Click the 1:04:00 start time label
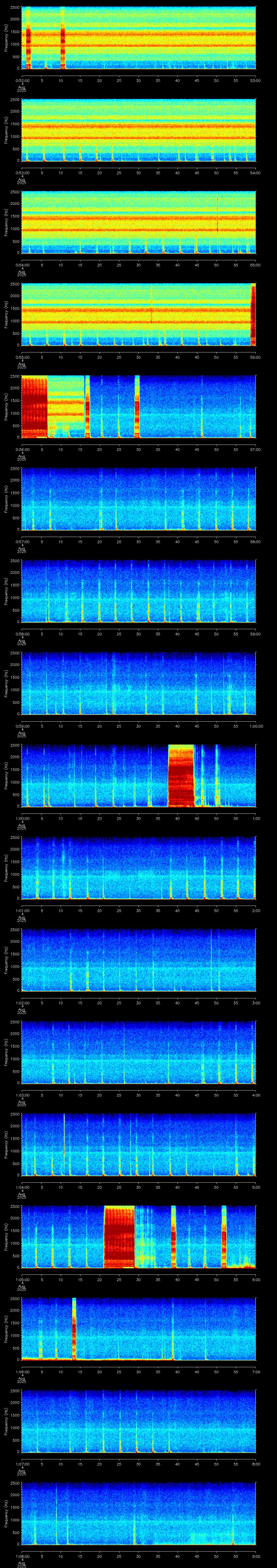The width and height of the screenshot is (277, 1568). click(x=22, y=1187)
